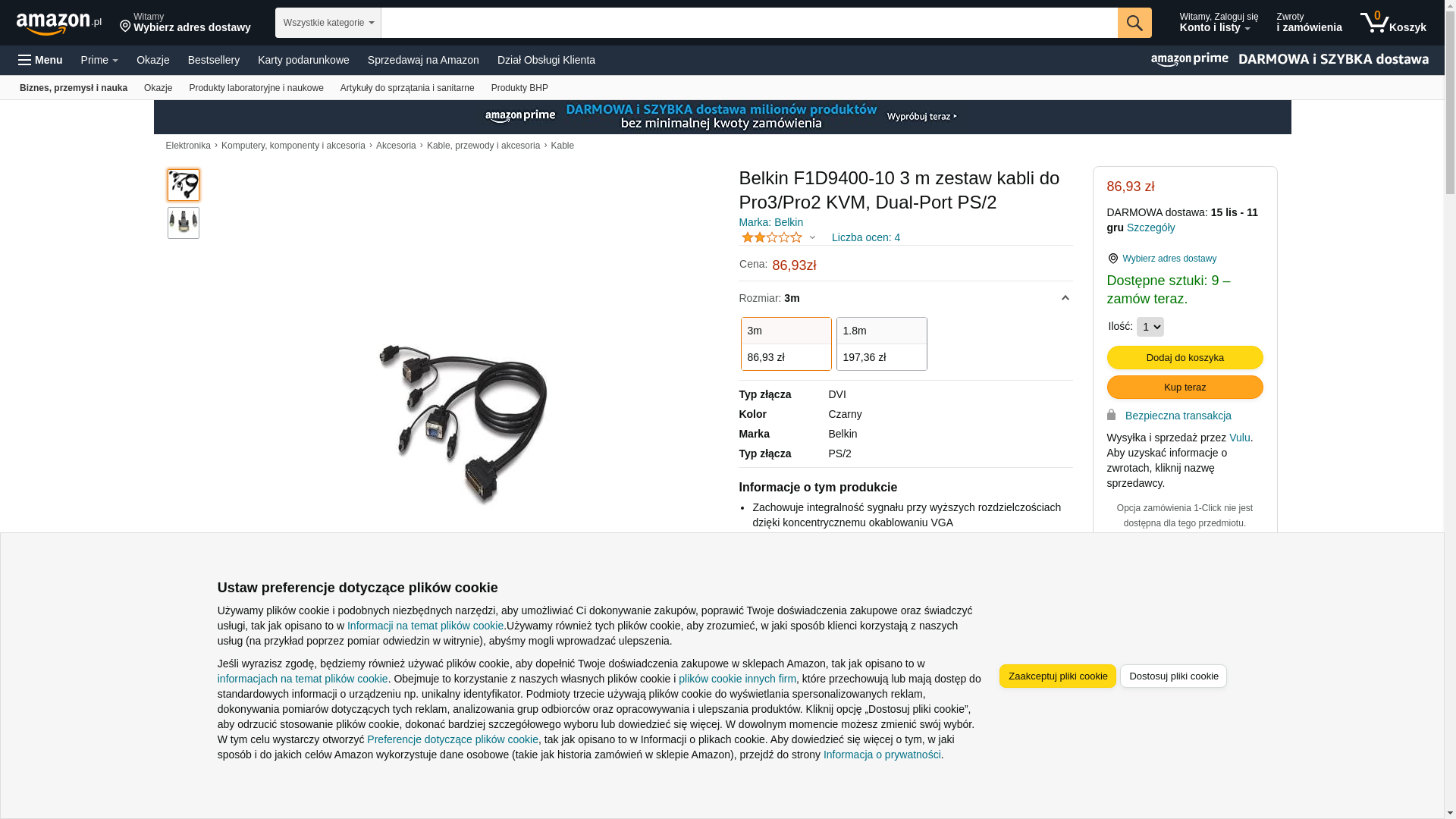Open the Bestsellery navigation item
This screenshot has height=819, width=1456.
click(214, 60)
